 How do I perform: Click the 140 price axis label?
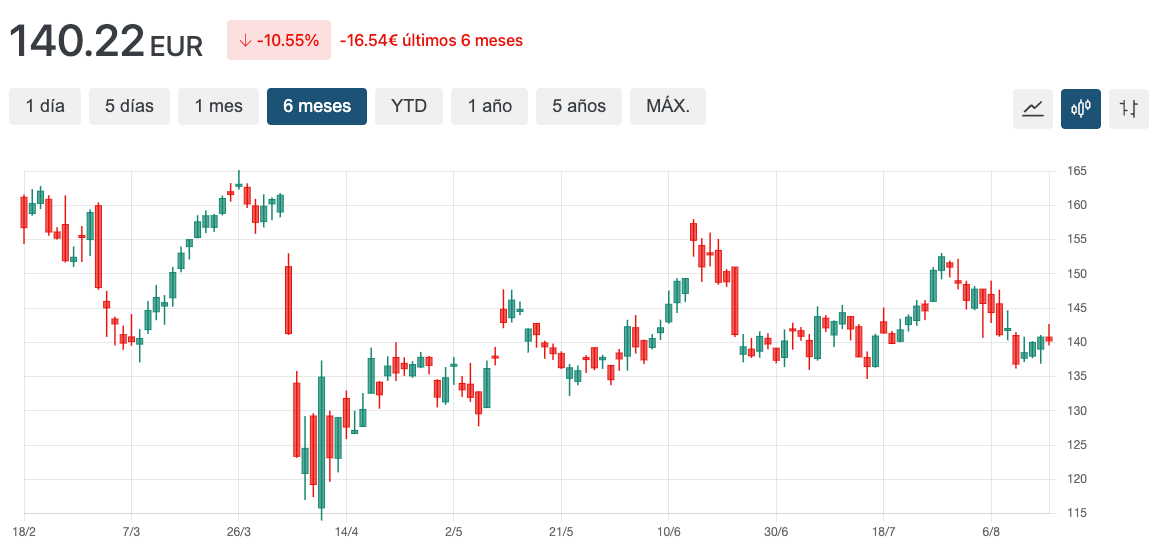(1076, 342)
